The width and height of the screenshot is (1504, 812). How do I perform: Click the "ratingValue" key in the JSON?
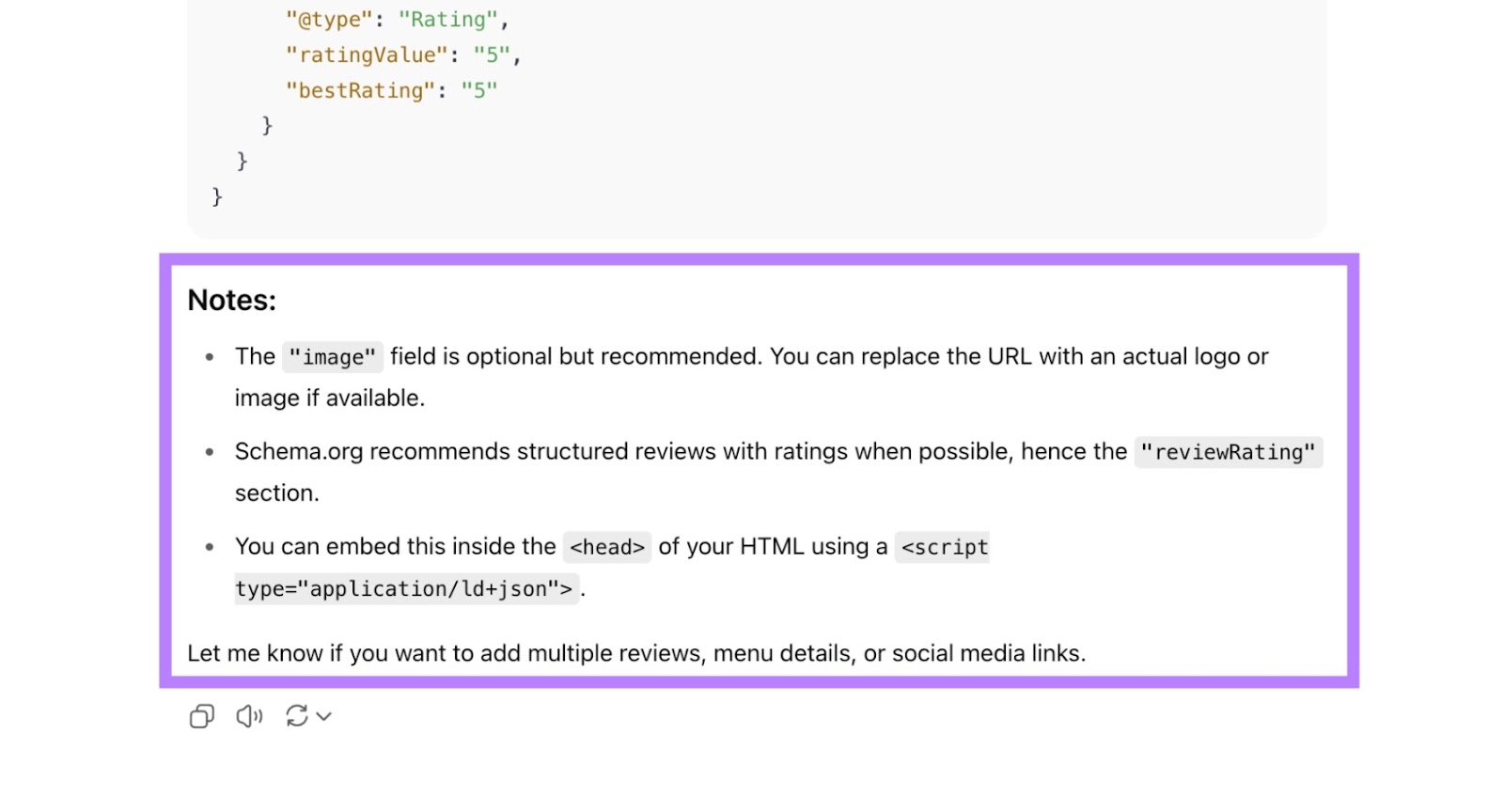[x=362, y=55]
